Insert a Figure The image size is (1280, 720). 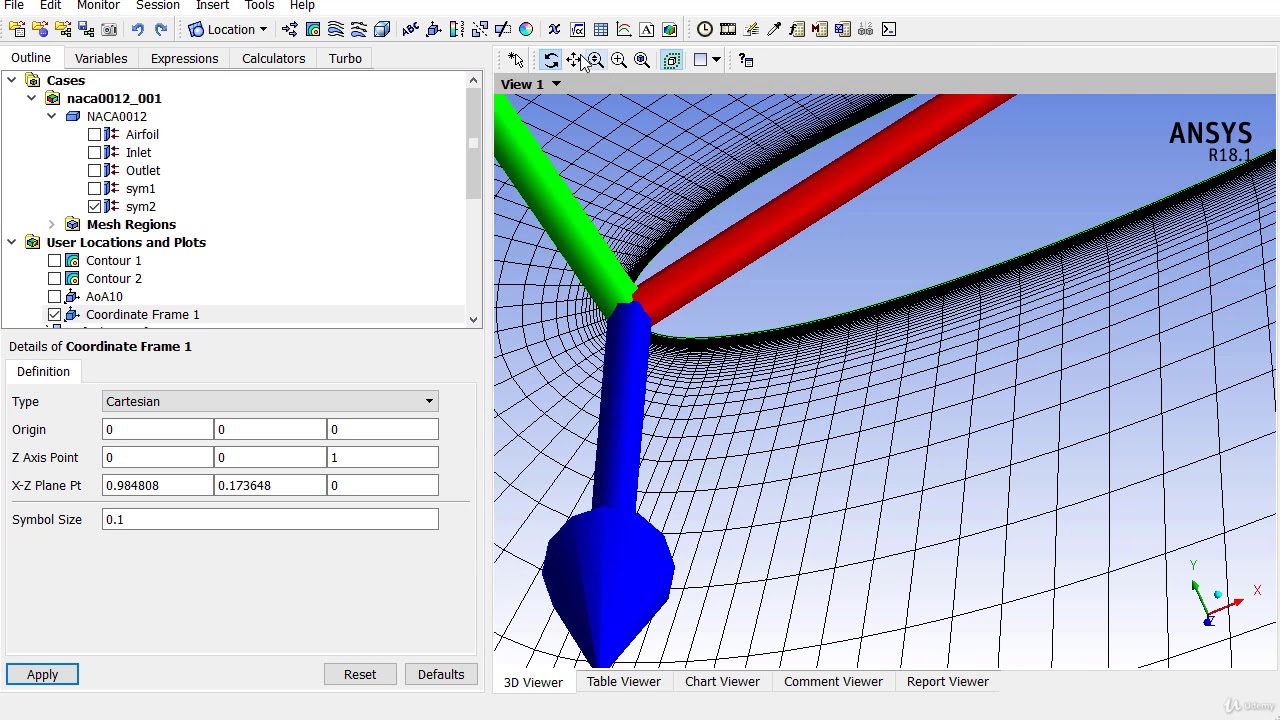pyautogui.click(x=669, y=29)
